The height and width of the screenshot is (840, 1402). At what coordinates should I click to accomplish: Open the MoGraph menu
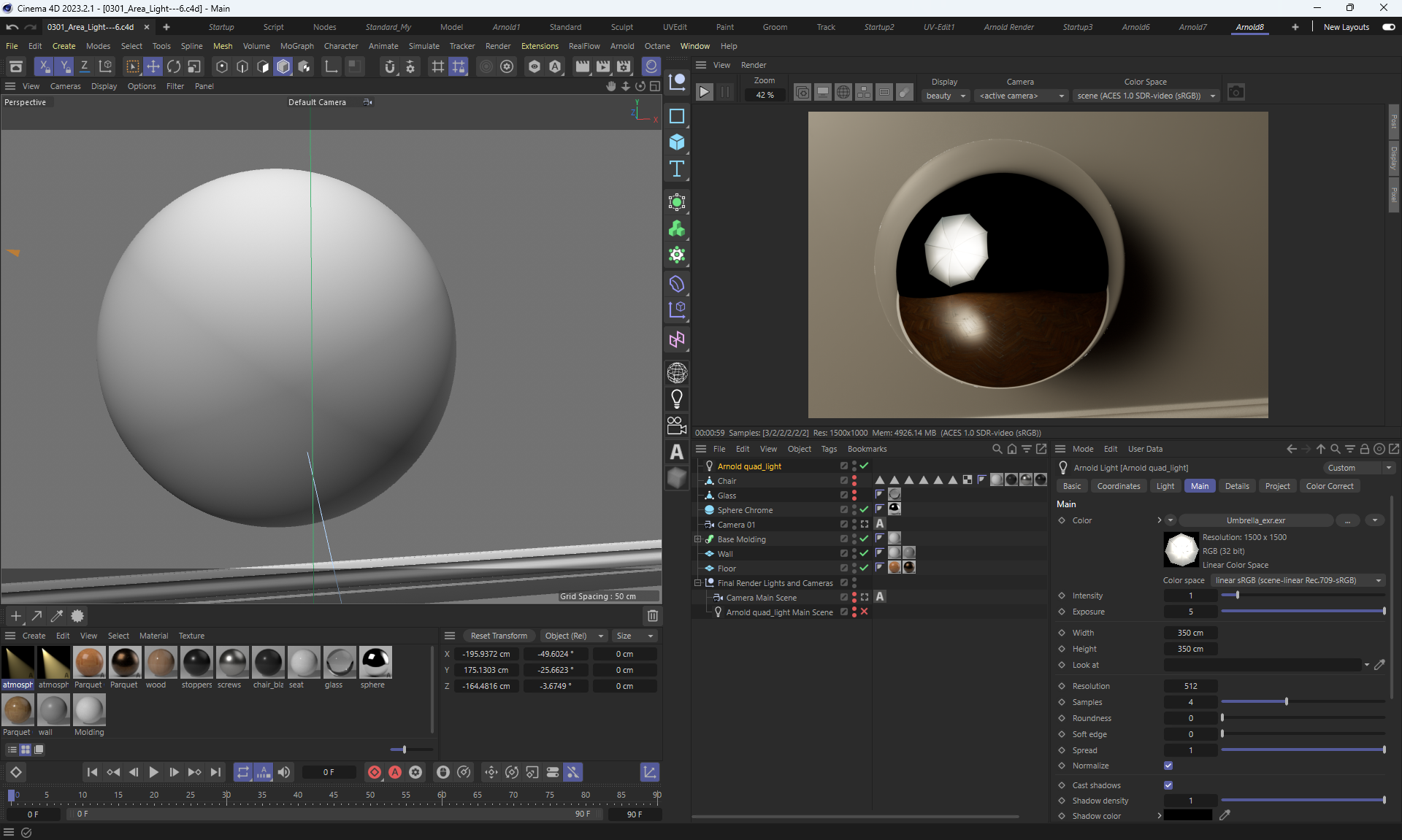296,46
